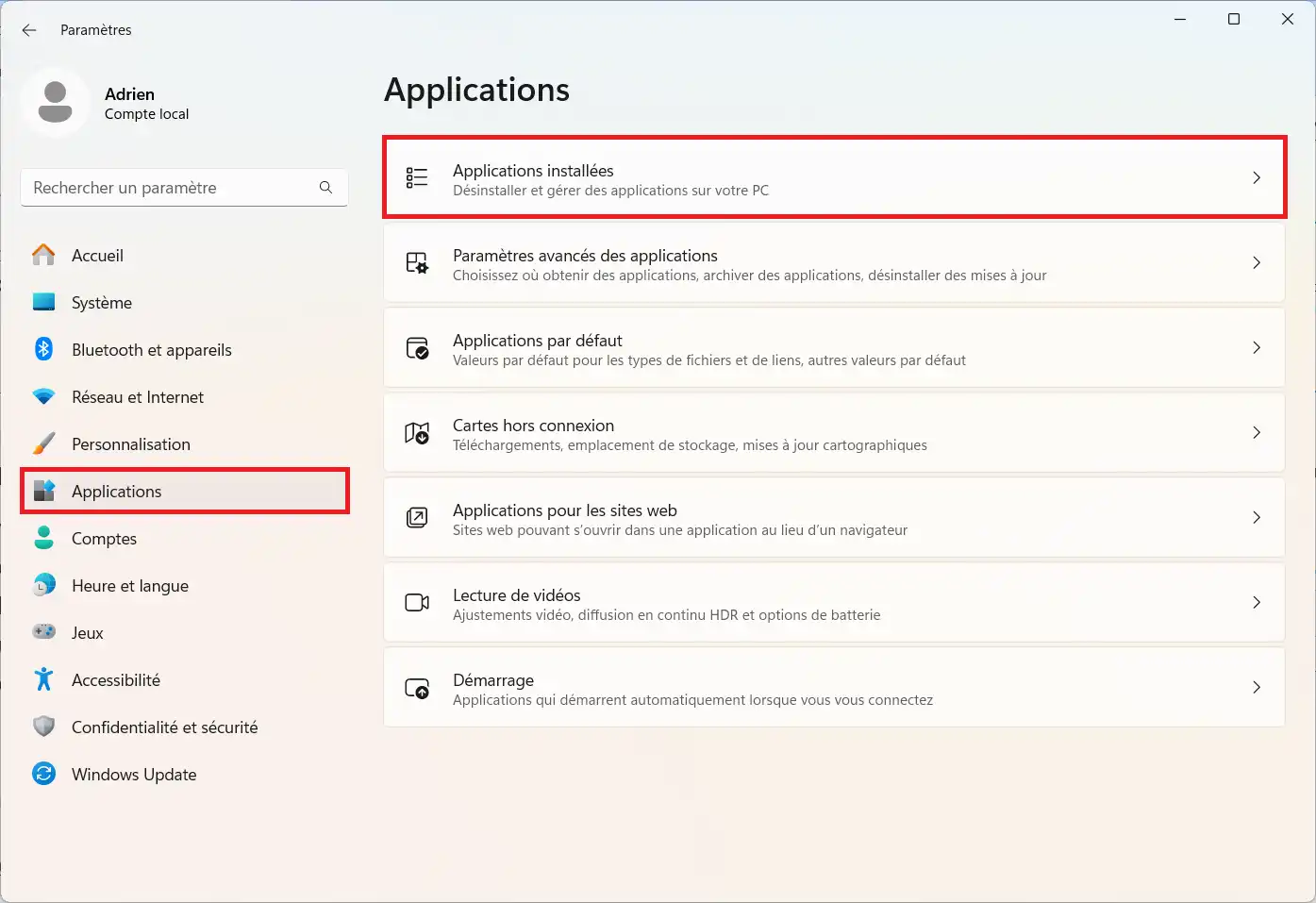Viewport: 1316px width, 903px height.
Task: Open Paramètres avancés des applications title
Action: (585, 256)
